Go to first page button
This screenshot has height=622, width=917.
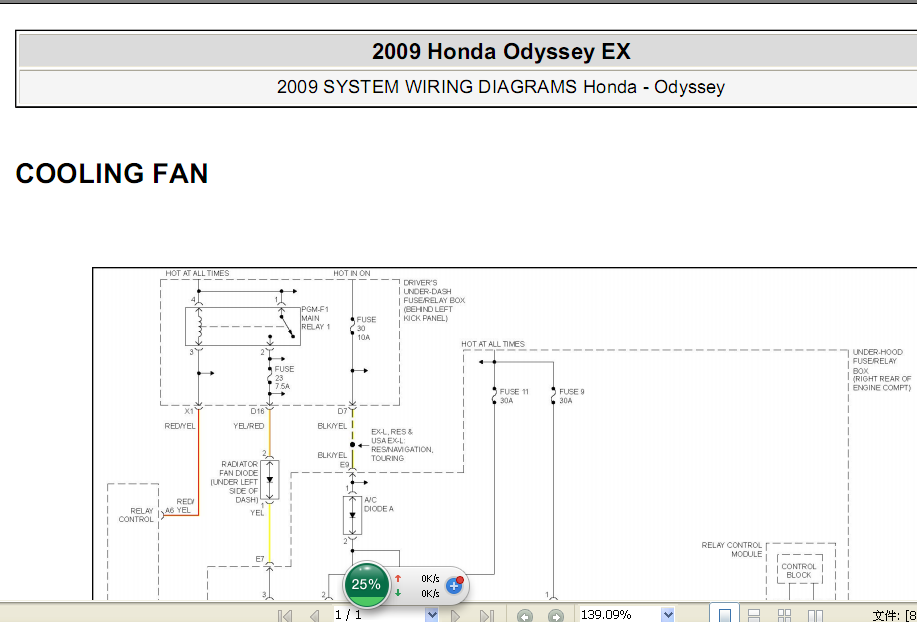point(285,615)
